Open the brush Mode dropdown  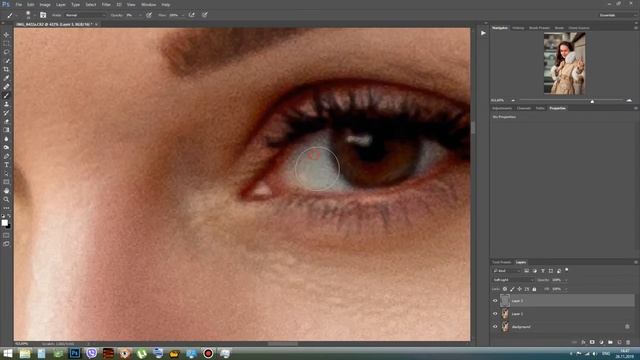click(85, 15)
